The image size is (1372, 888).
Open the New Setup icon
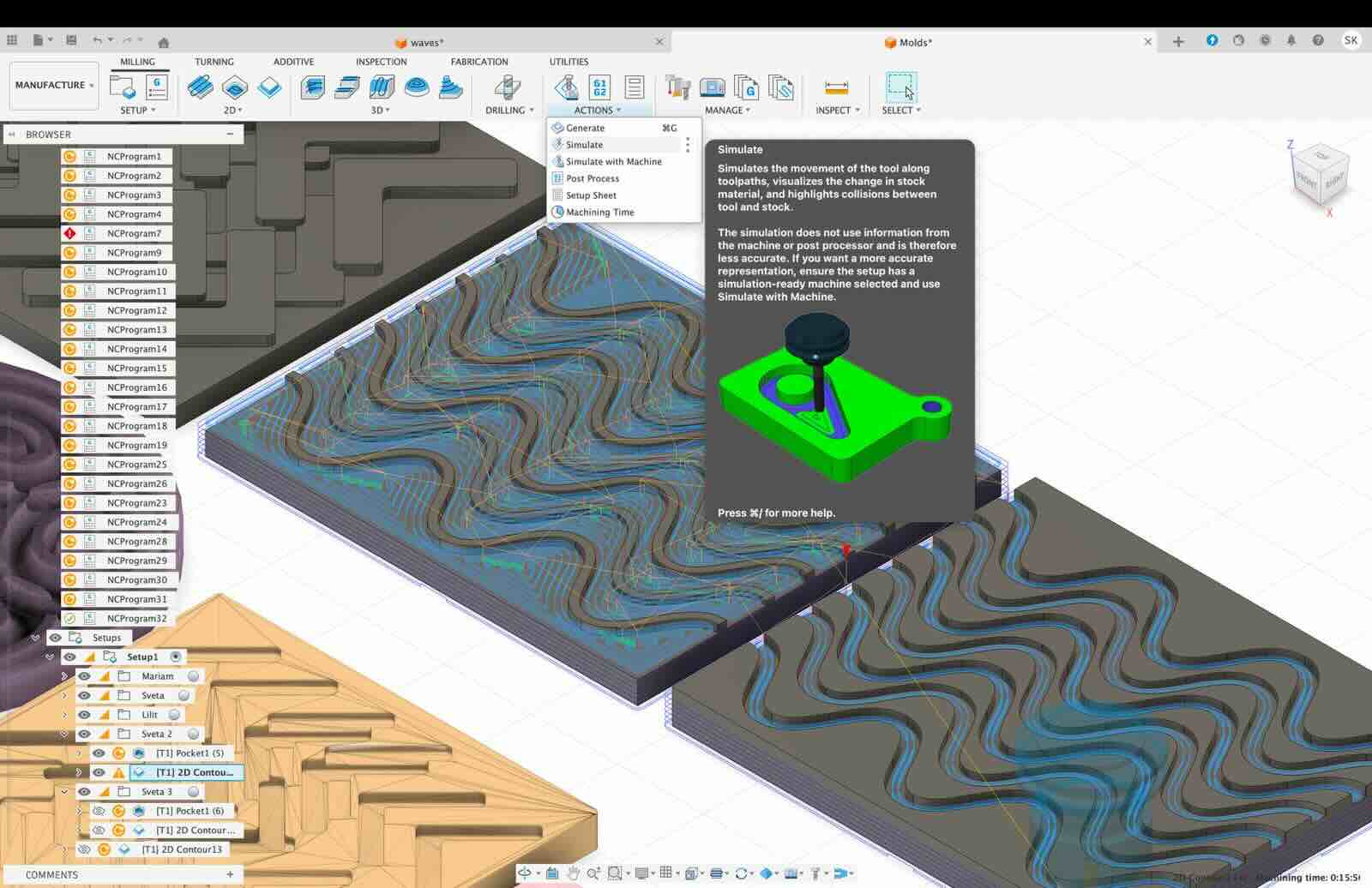click(123, 87)
